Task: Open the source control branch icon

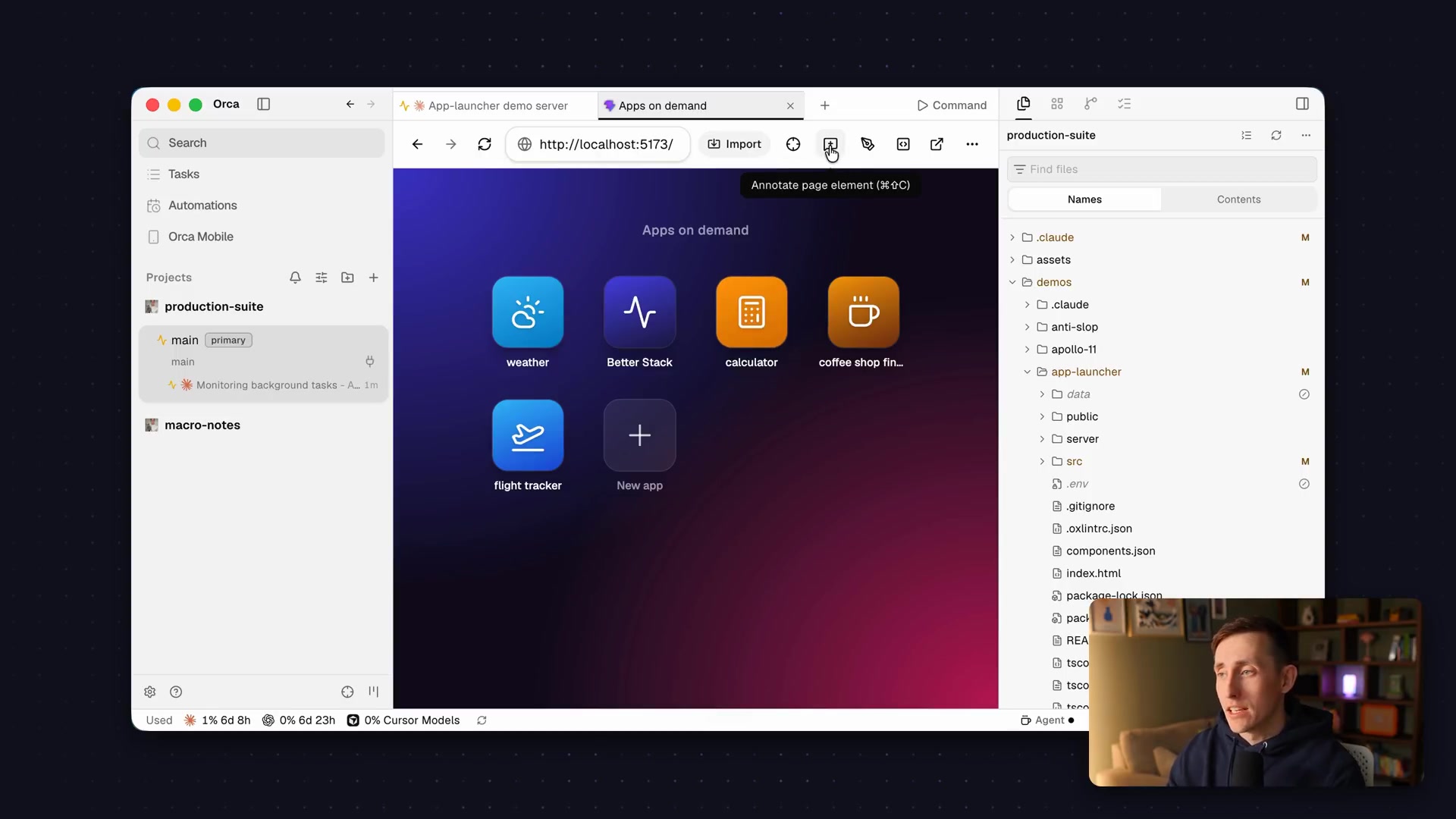Action: (x=1090, y=104)
